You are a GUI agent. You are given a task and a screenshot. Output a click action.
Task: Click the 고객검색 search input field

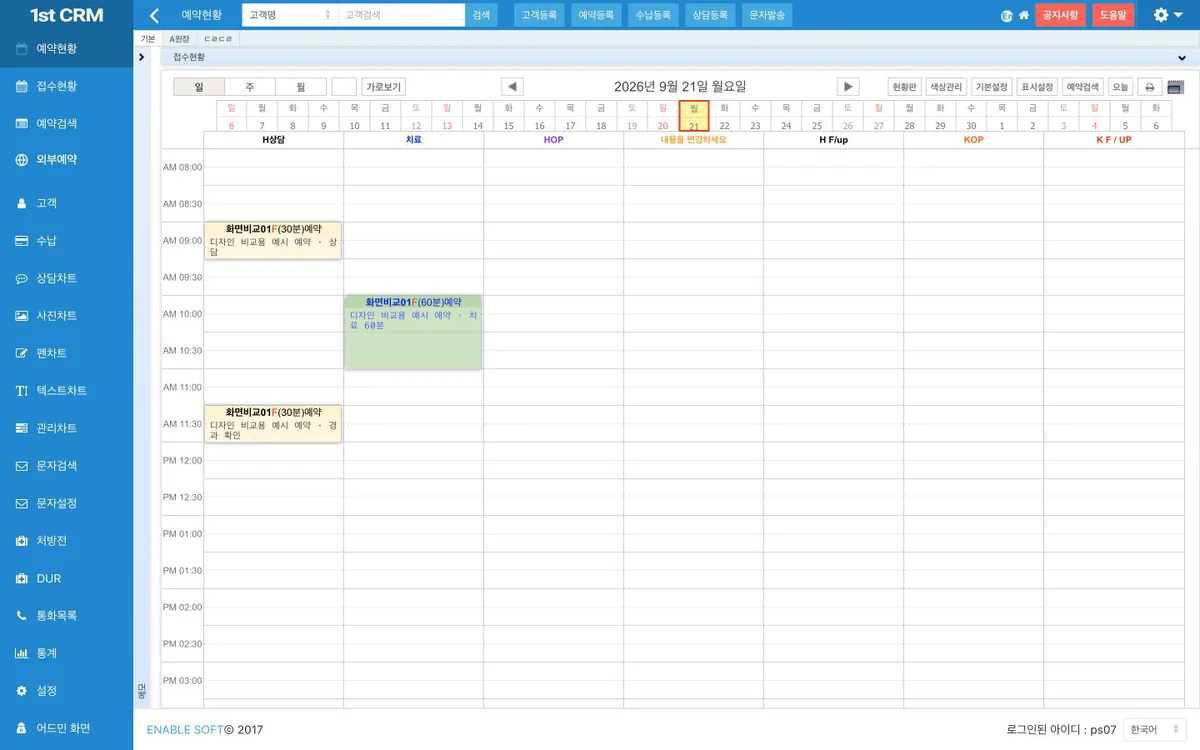click(401, 15)
